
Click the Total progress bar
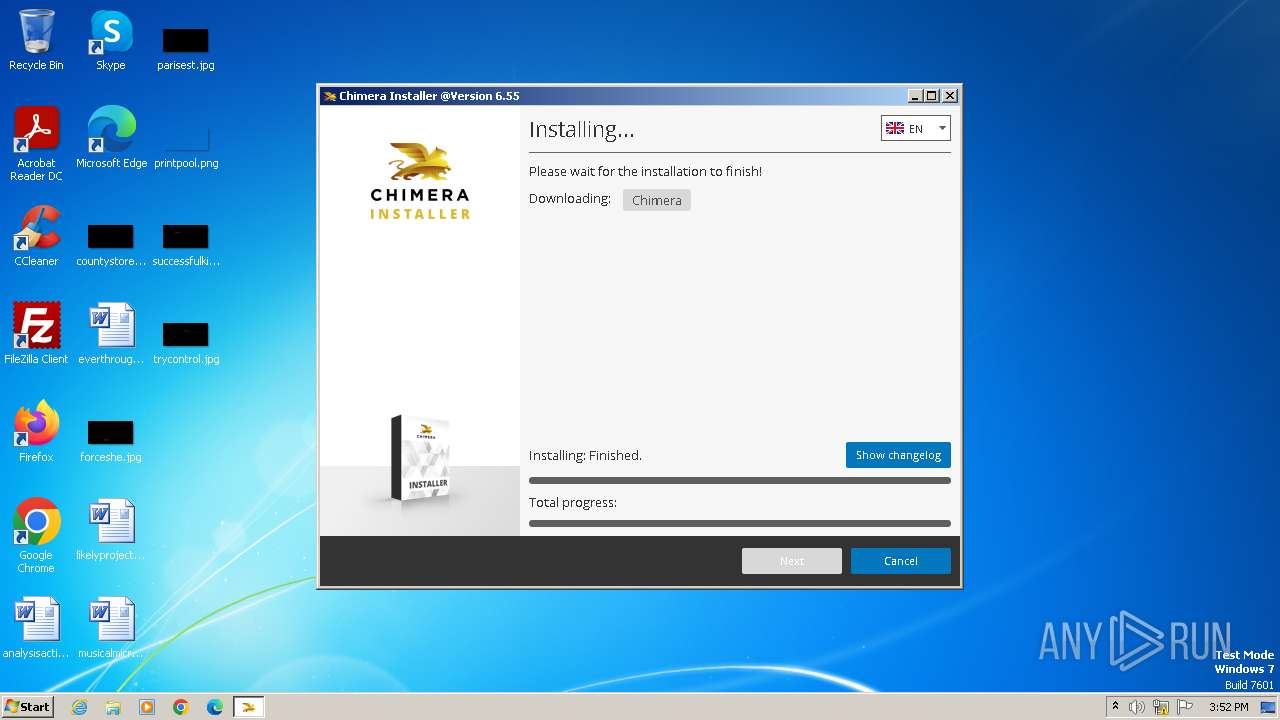coord(739,523)
